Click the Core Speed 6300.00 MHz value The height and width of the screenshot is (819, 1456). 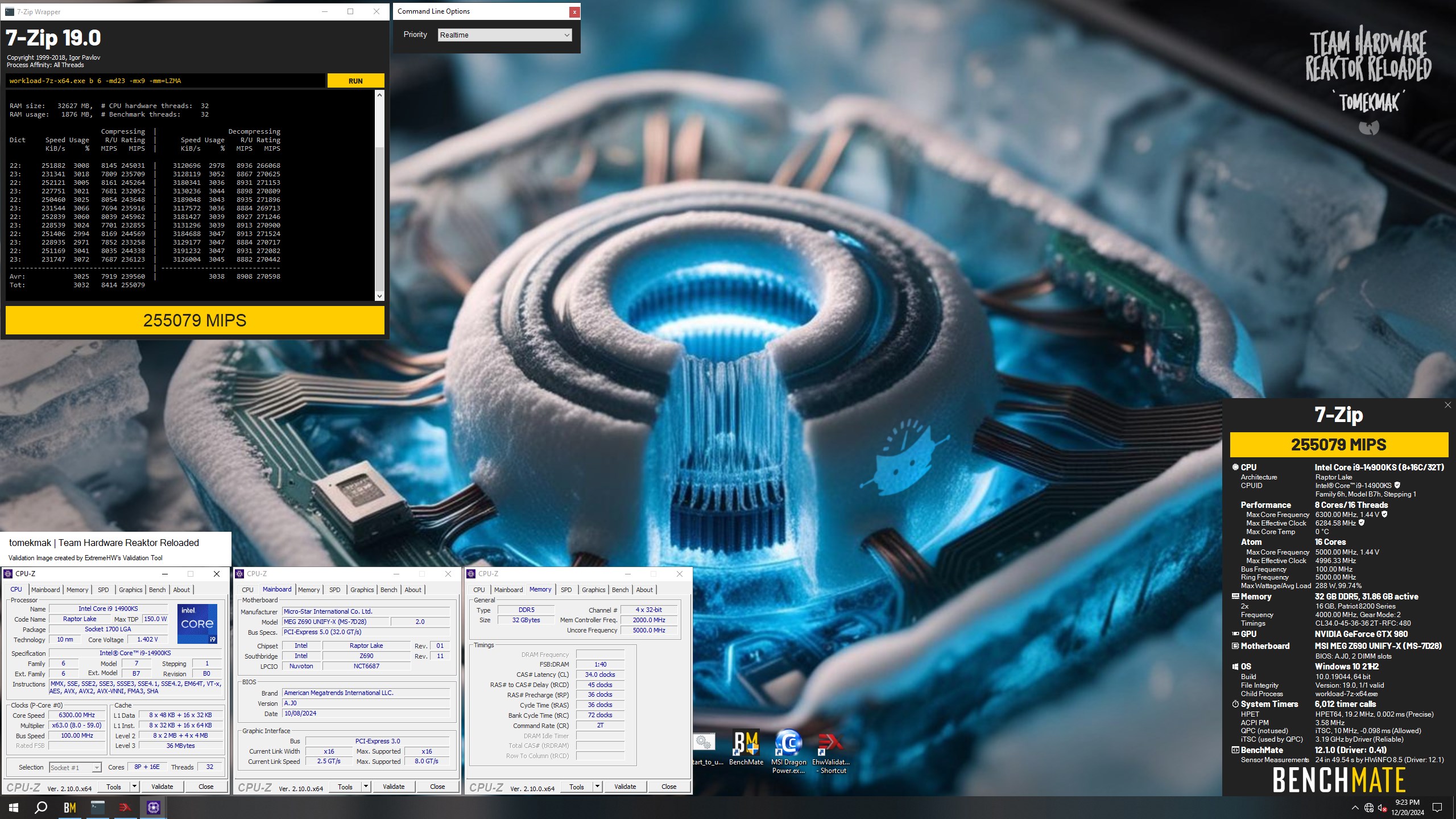point(77,715)
